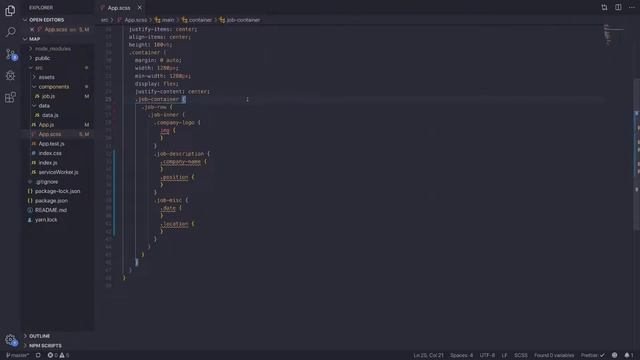Click the Ln 25, Col 21 status item
Image resolution: width=640 pixels, height=360 pixels.
(428, 355)
